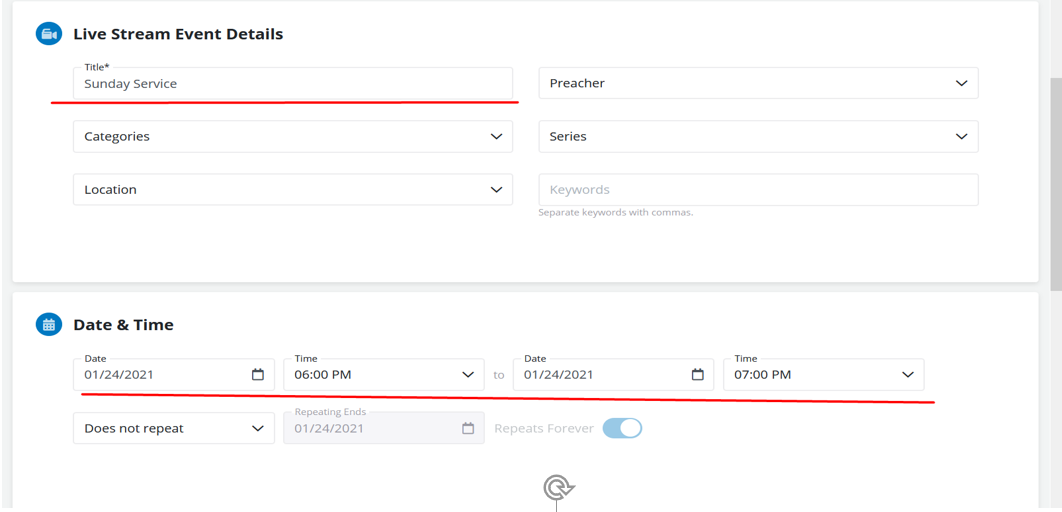Click the Repeating Ends date field
The height and width of the screenshot is (512, 1062).
(370, 428)
